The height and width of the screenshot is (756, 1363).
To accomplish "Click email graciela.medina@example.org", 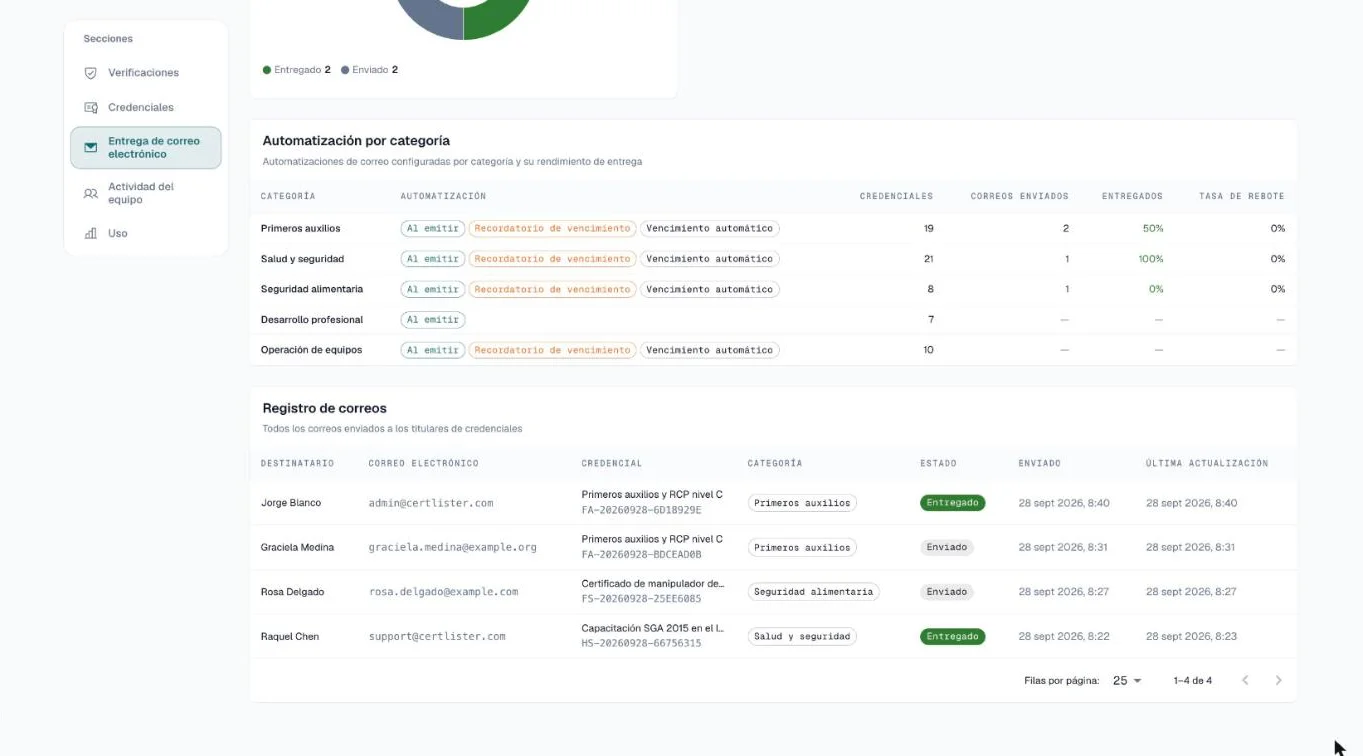I will 452,547.
